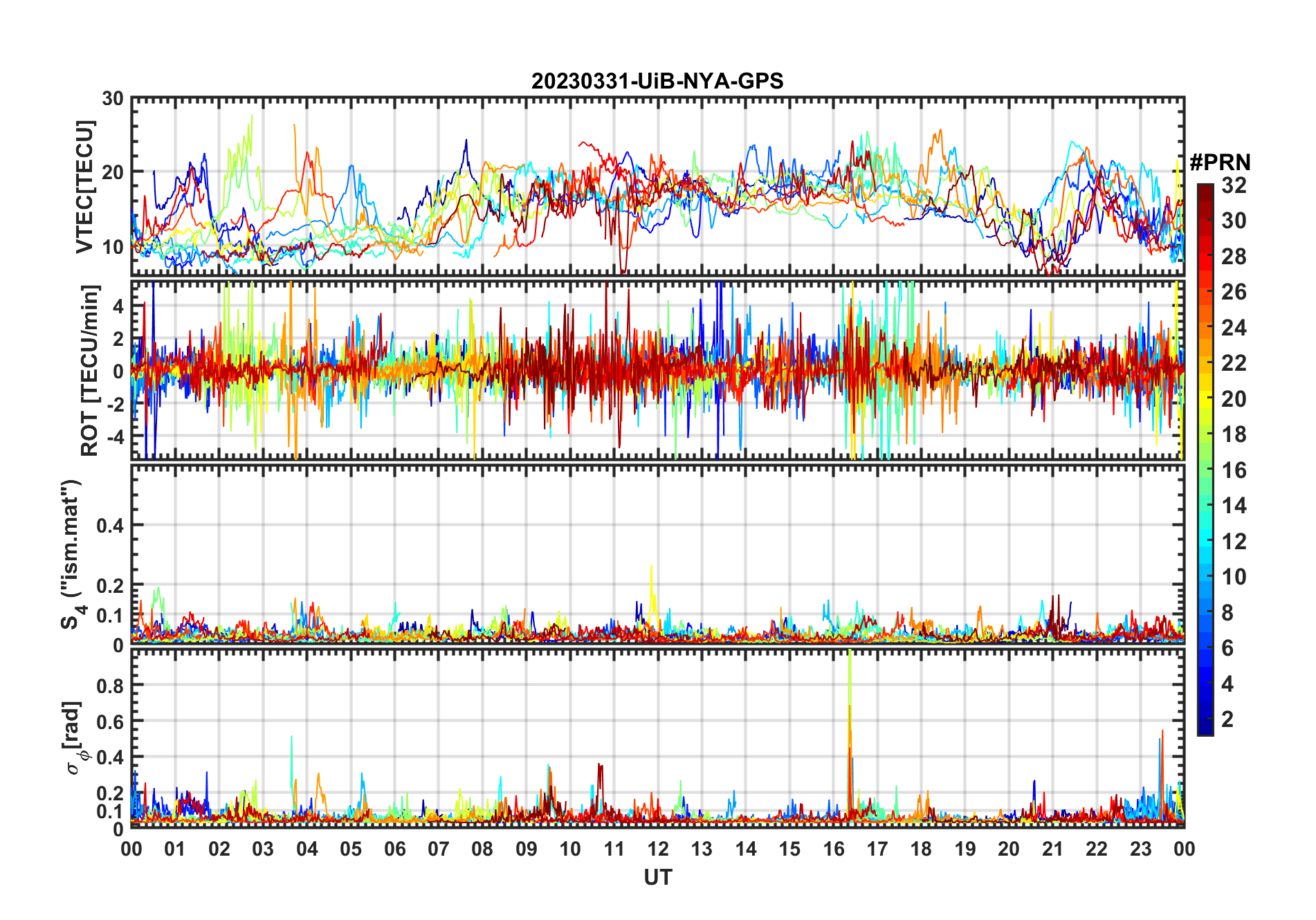The image size is (1316, 920).
Task: Click colorbar tick label 6
Action: [x=1227, y=648]
